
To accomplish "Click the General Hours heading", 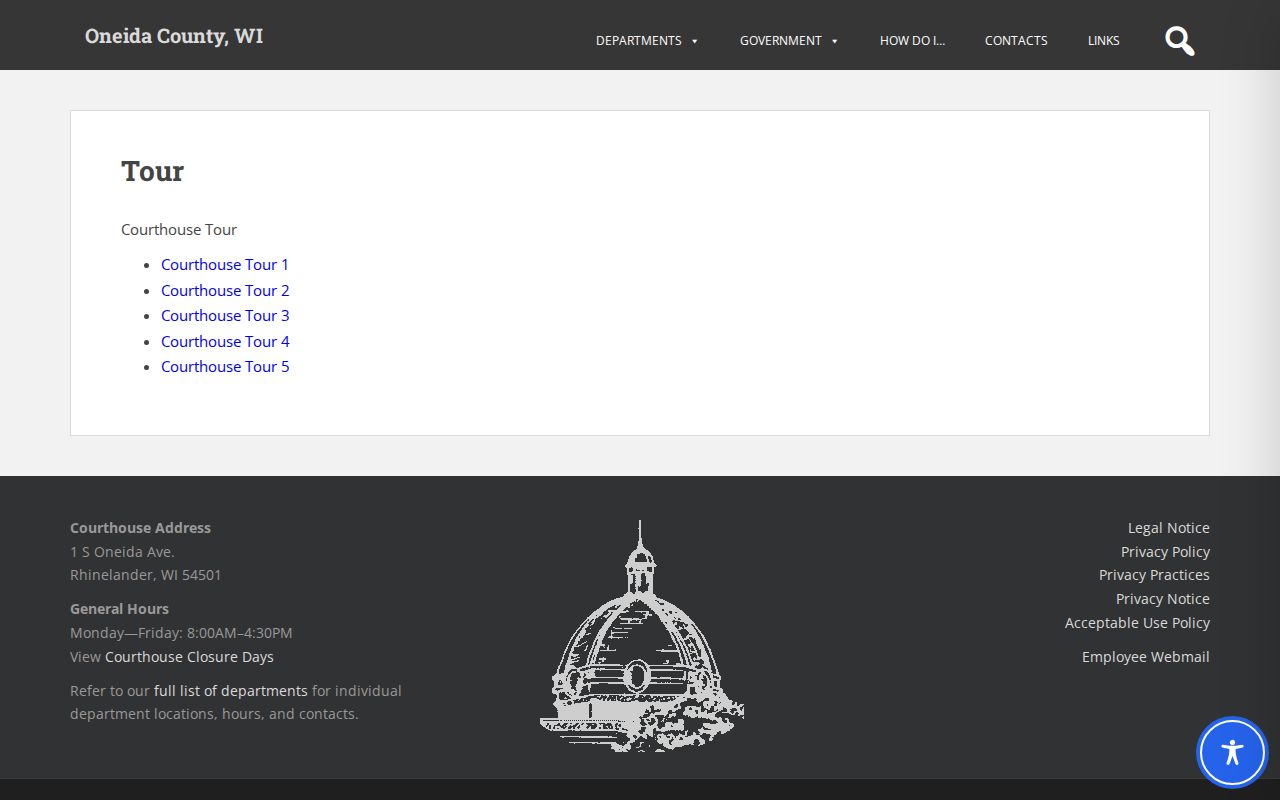I will [119, 609].
